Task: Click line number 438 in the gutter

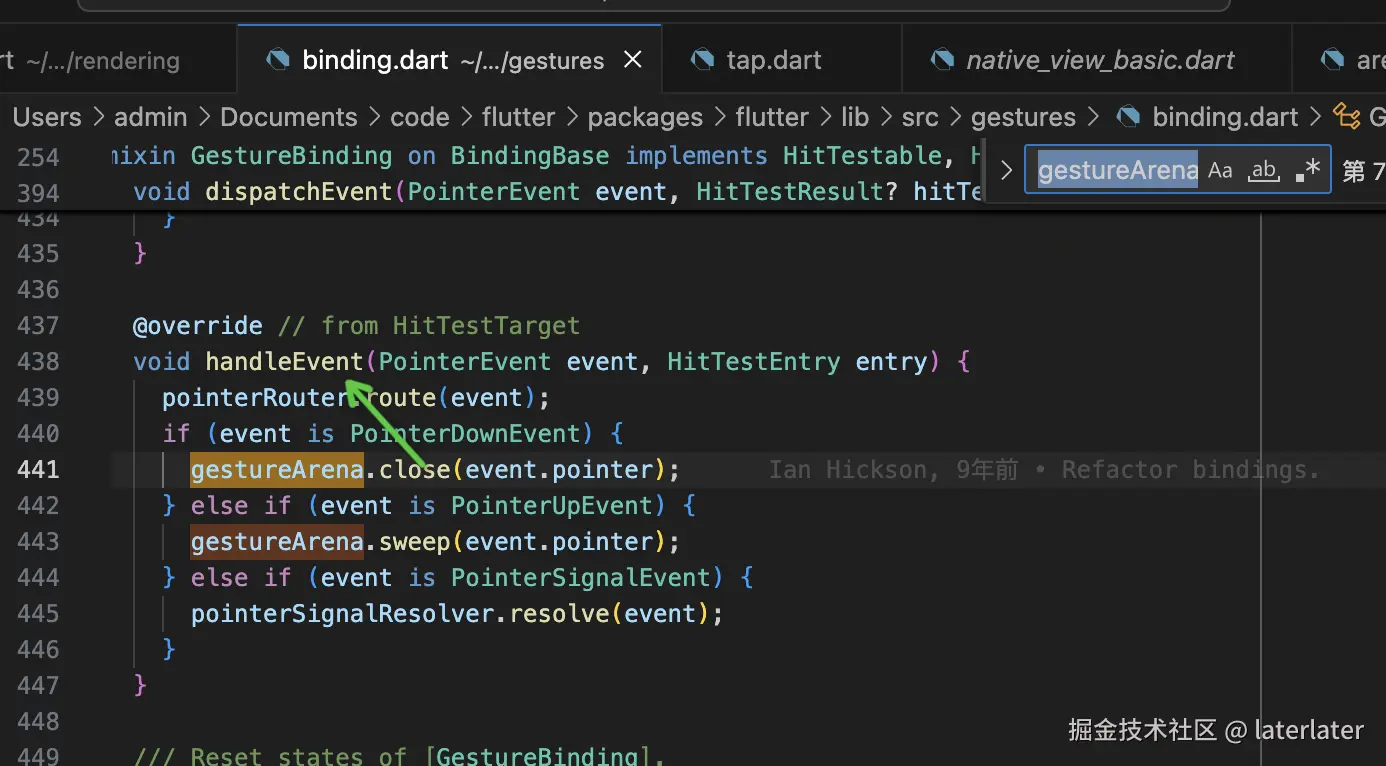Action: pyautogui.click(x=38, y=361)
